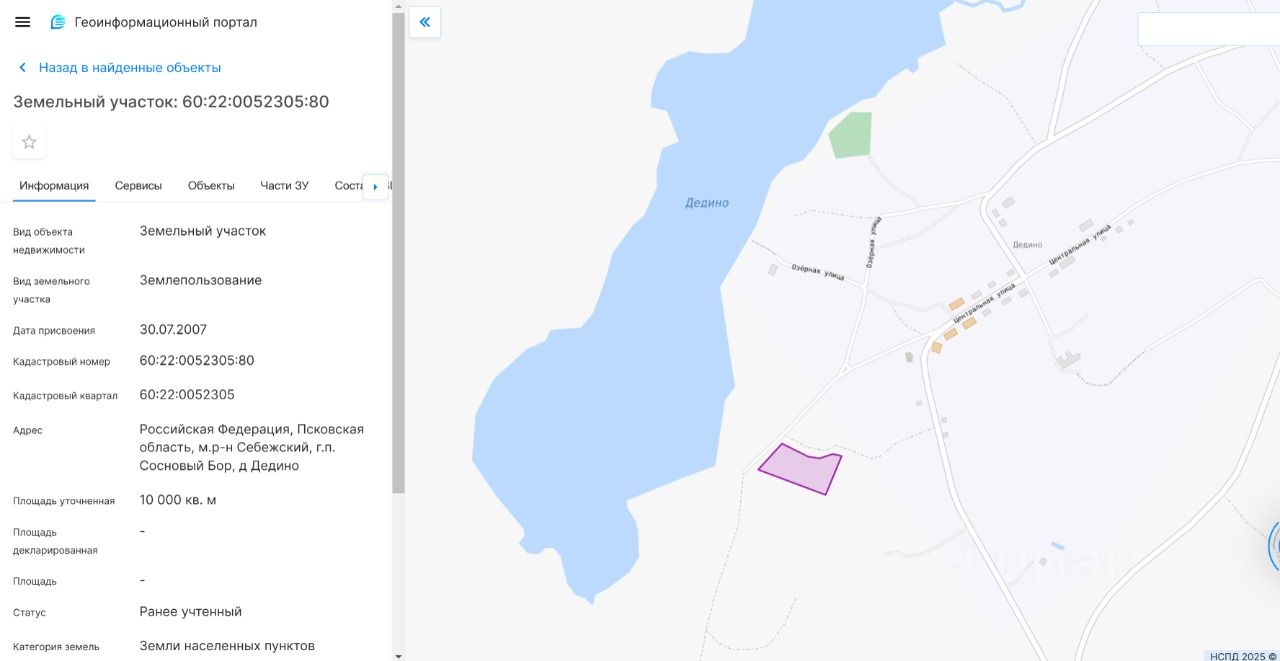Switch to the Сервисы tab

[138, 186]
